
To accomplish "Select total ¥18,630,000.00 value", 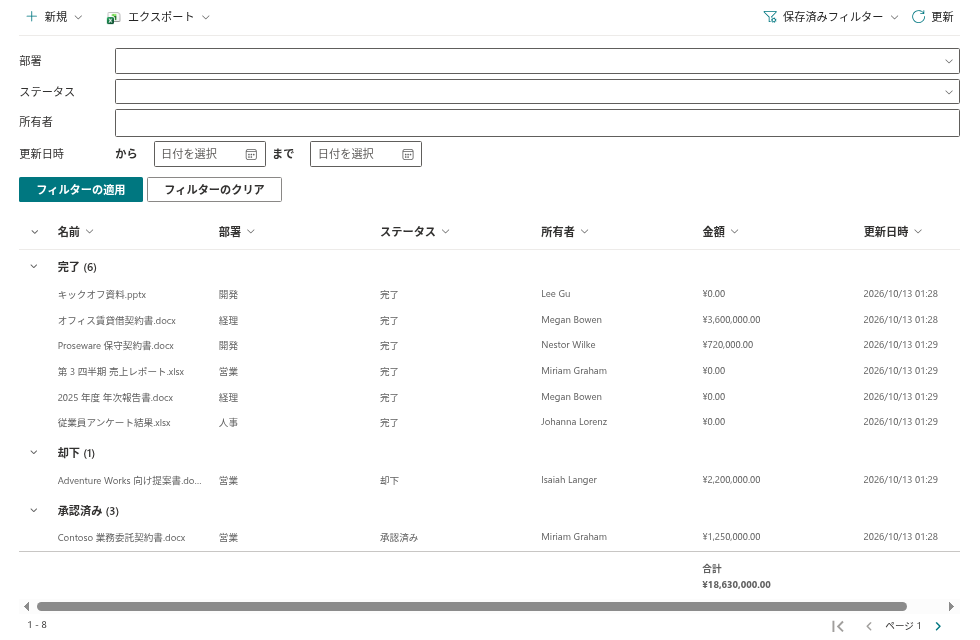I will coord(736,585).
